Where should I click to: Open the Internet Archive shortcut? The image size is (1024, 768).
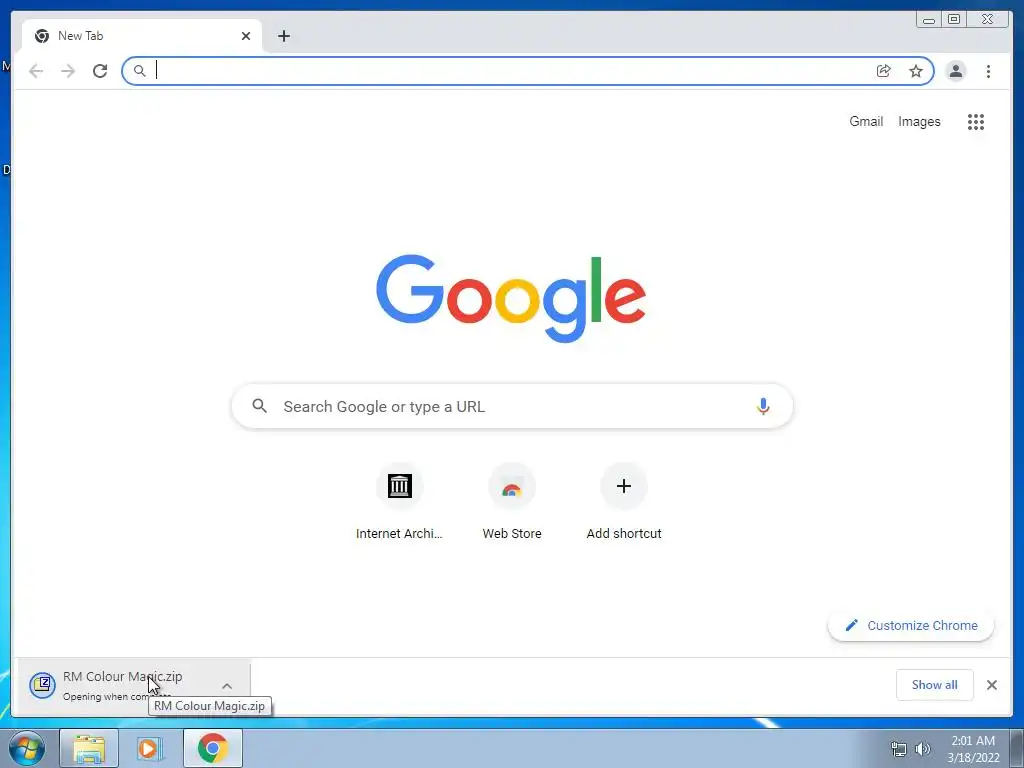[399, 502]
